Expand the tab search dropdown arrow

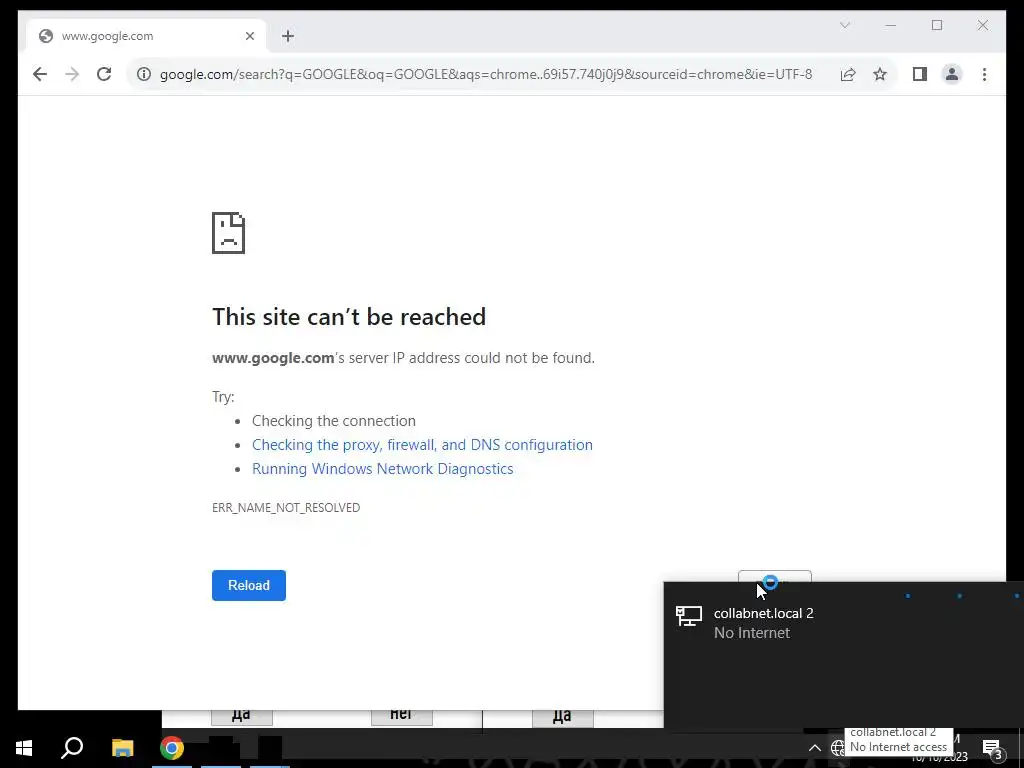pos(844,25)
